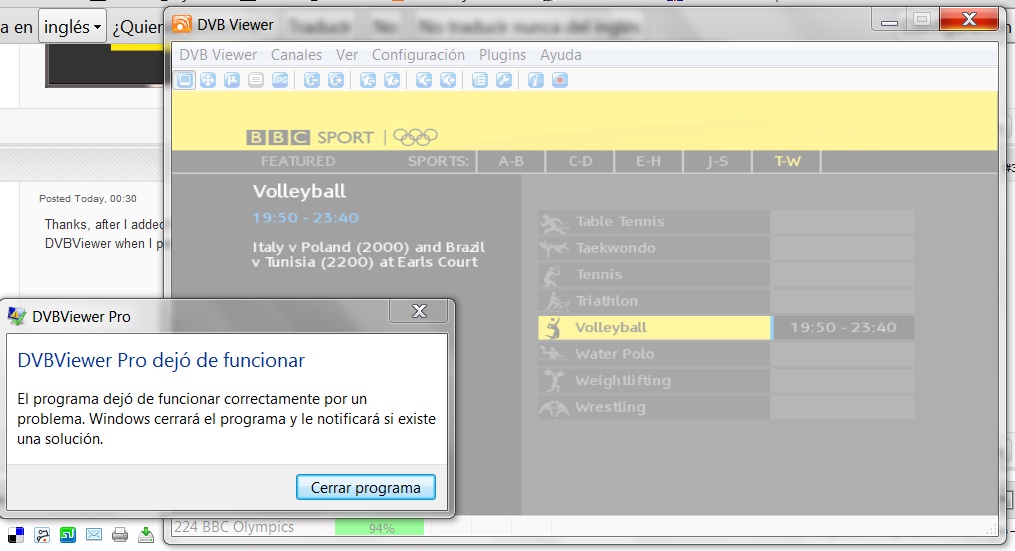Image resolution: width=1015 pixels, height=551 pixels.
Task: Open the Canales menu
Action: [296, 55]
